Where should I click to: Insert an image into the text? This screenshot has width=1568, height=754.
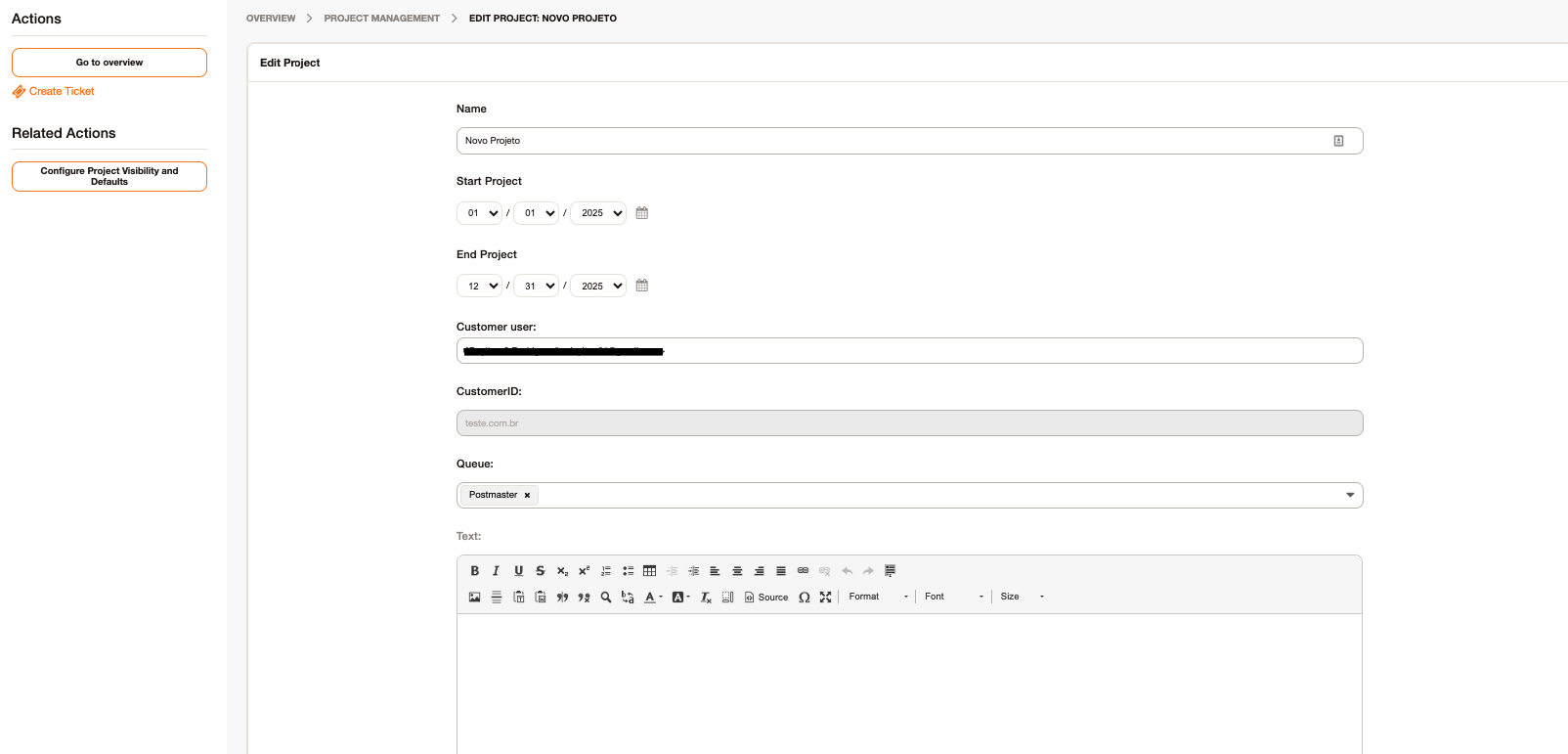point(474,597)
